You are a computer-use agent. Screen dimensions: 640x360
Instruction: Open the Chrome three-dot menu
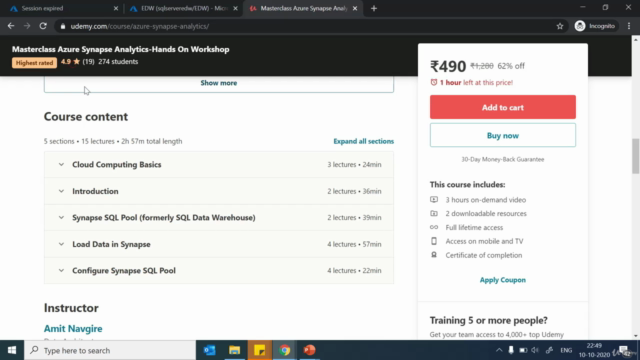pos(629,26)
